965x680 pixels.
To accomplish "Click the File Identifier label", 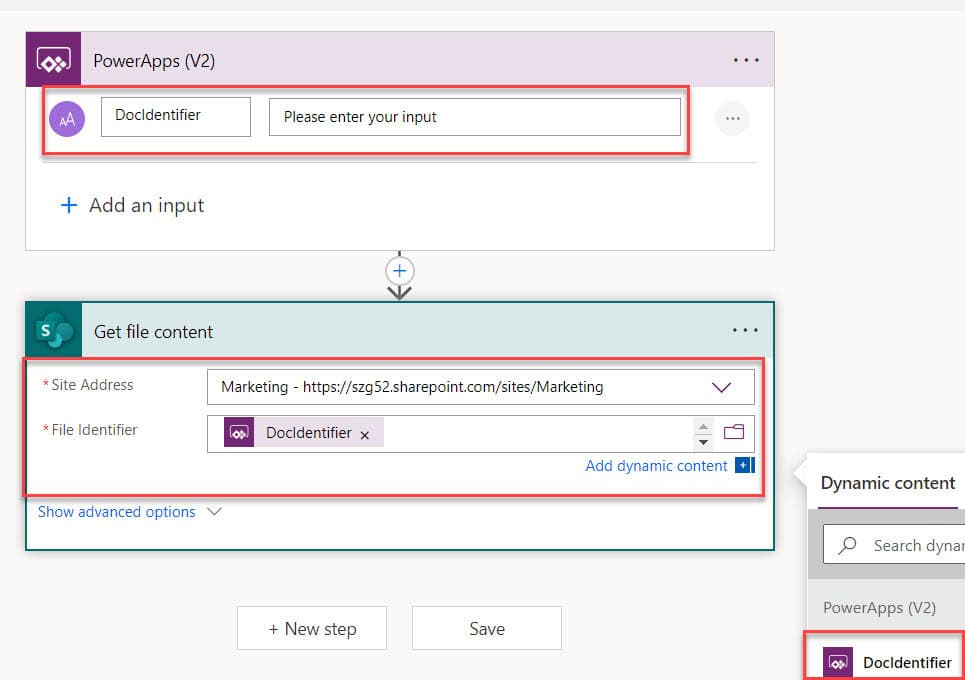I will [94, 430].
